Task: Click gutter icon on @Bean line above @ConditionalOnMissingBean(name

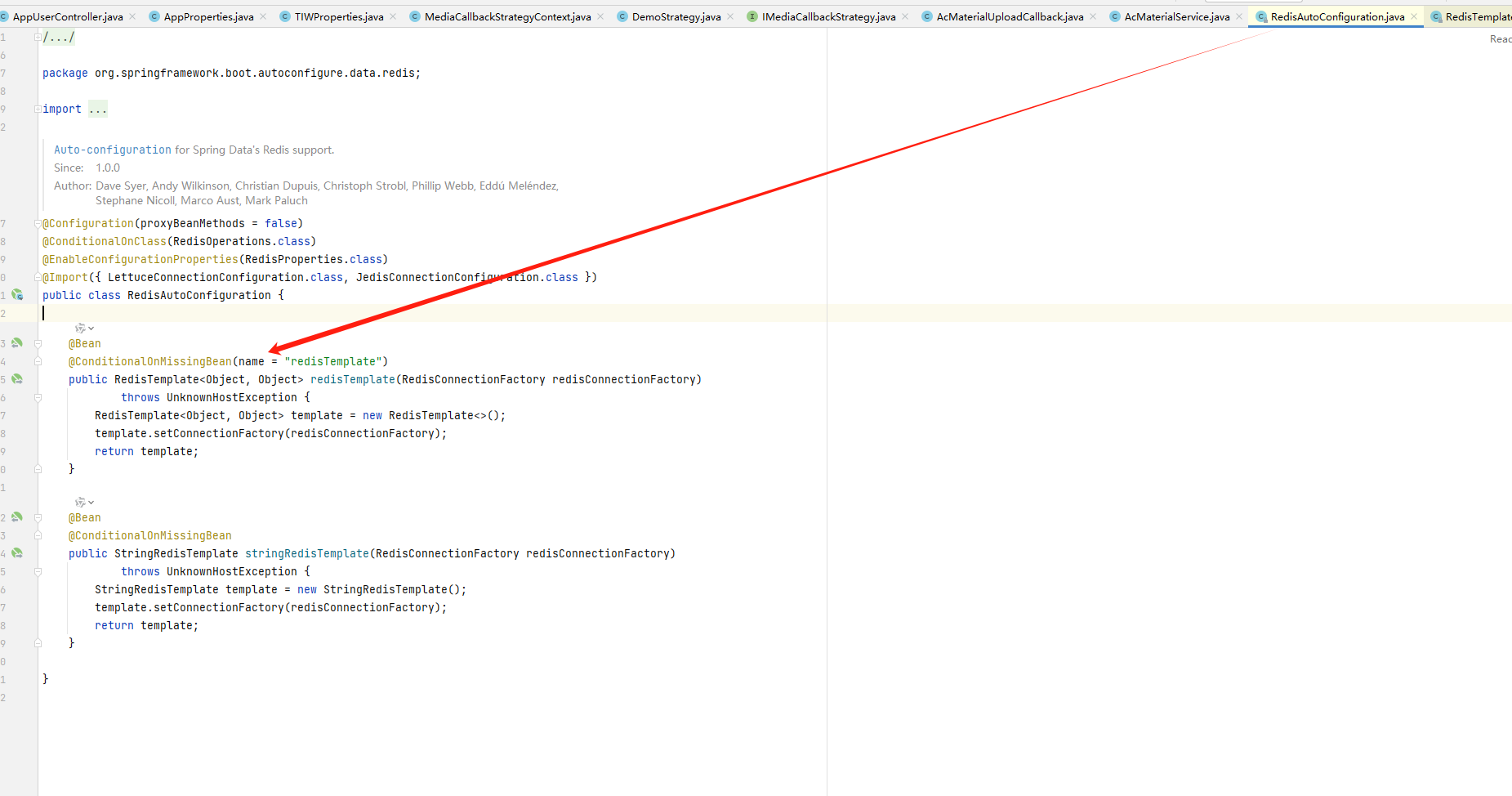Action: click(x=17, y=343)
